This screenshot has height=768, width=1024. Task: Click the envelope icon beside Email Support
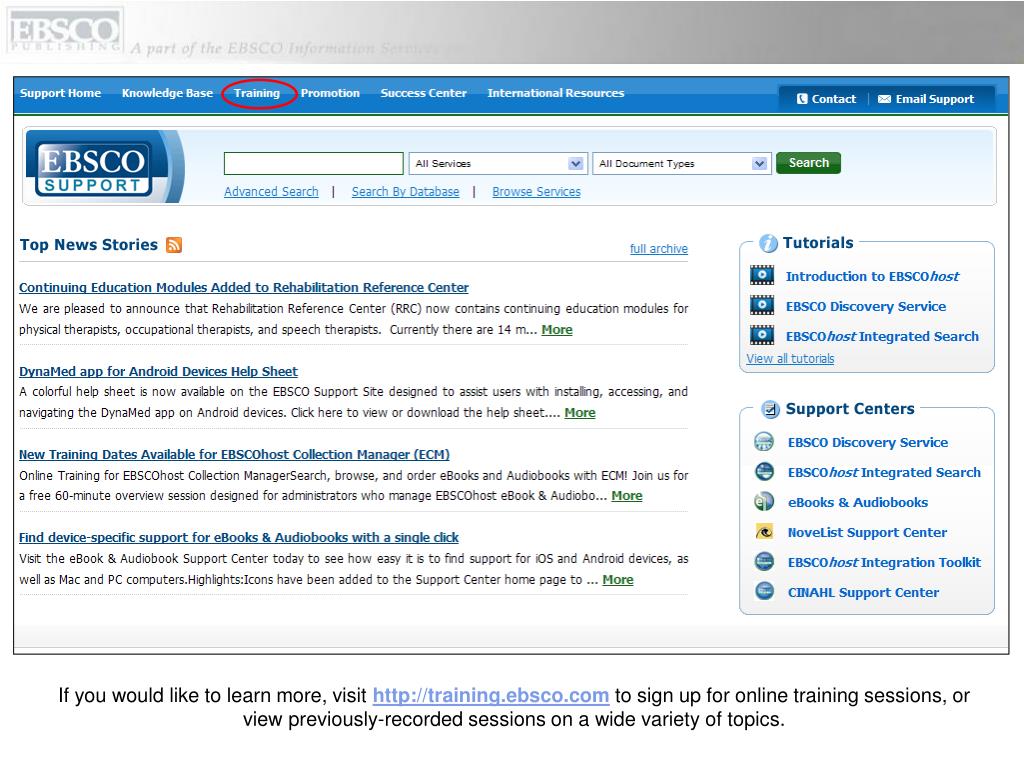(x=884, y=99)
